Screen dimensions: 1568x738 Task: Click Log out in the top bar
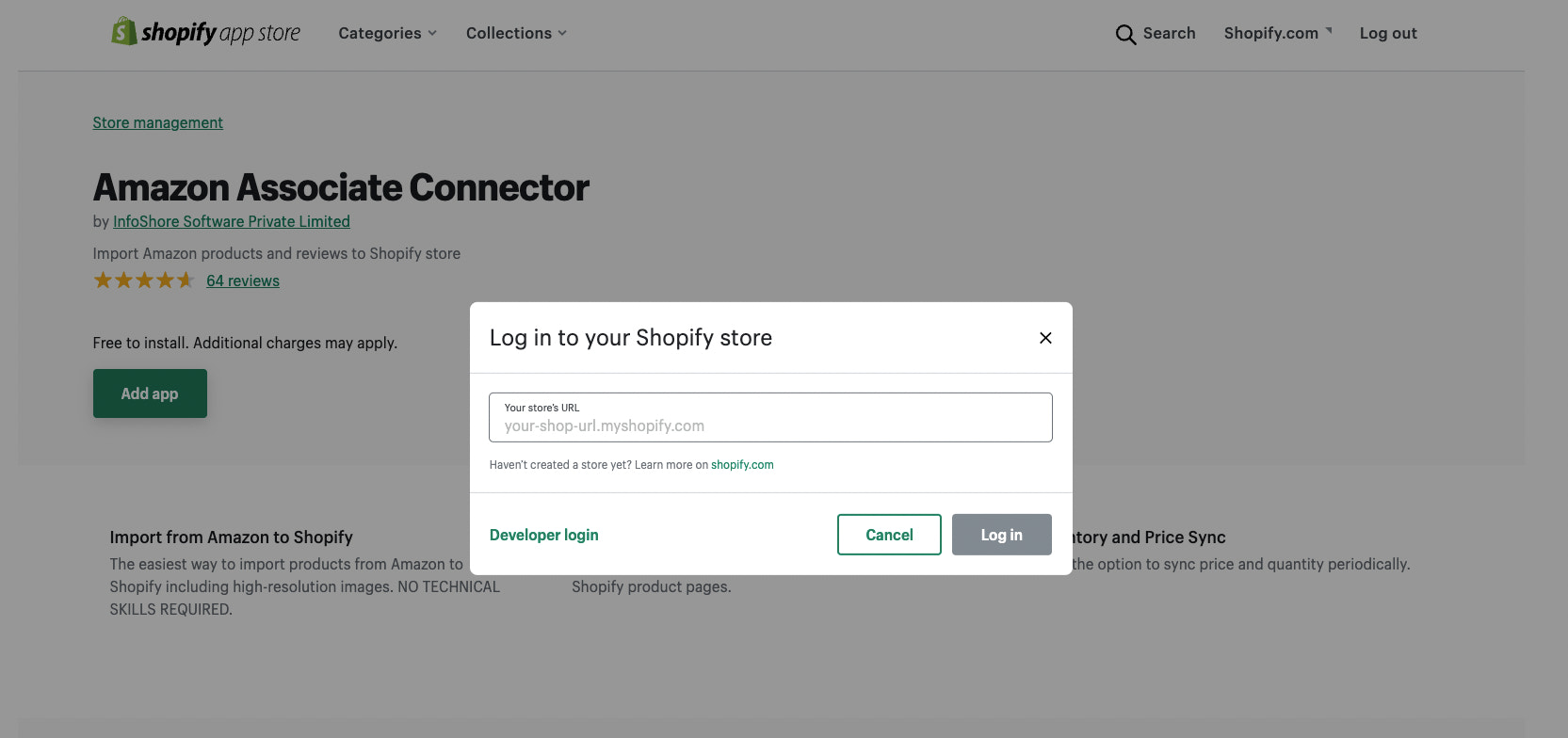pos(1388,33)
